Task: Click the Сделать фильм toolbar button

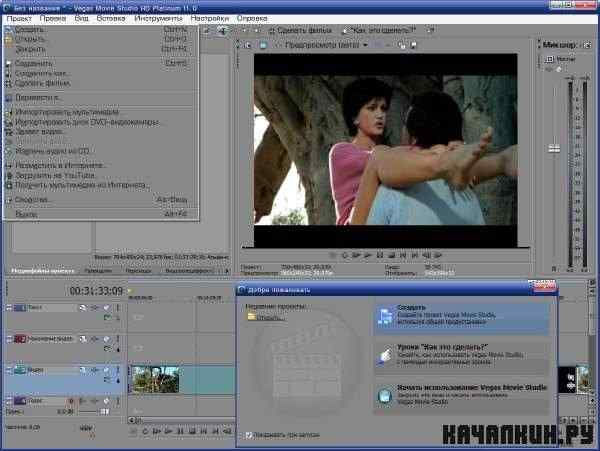Action: click(x=300, y=30)
